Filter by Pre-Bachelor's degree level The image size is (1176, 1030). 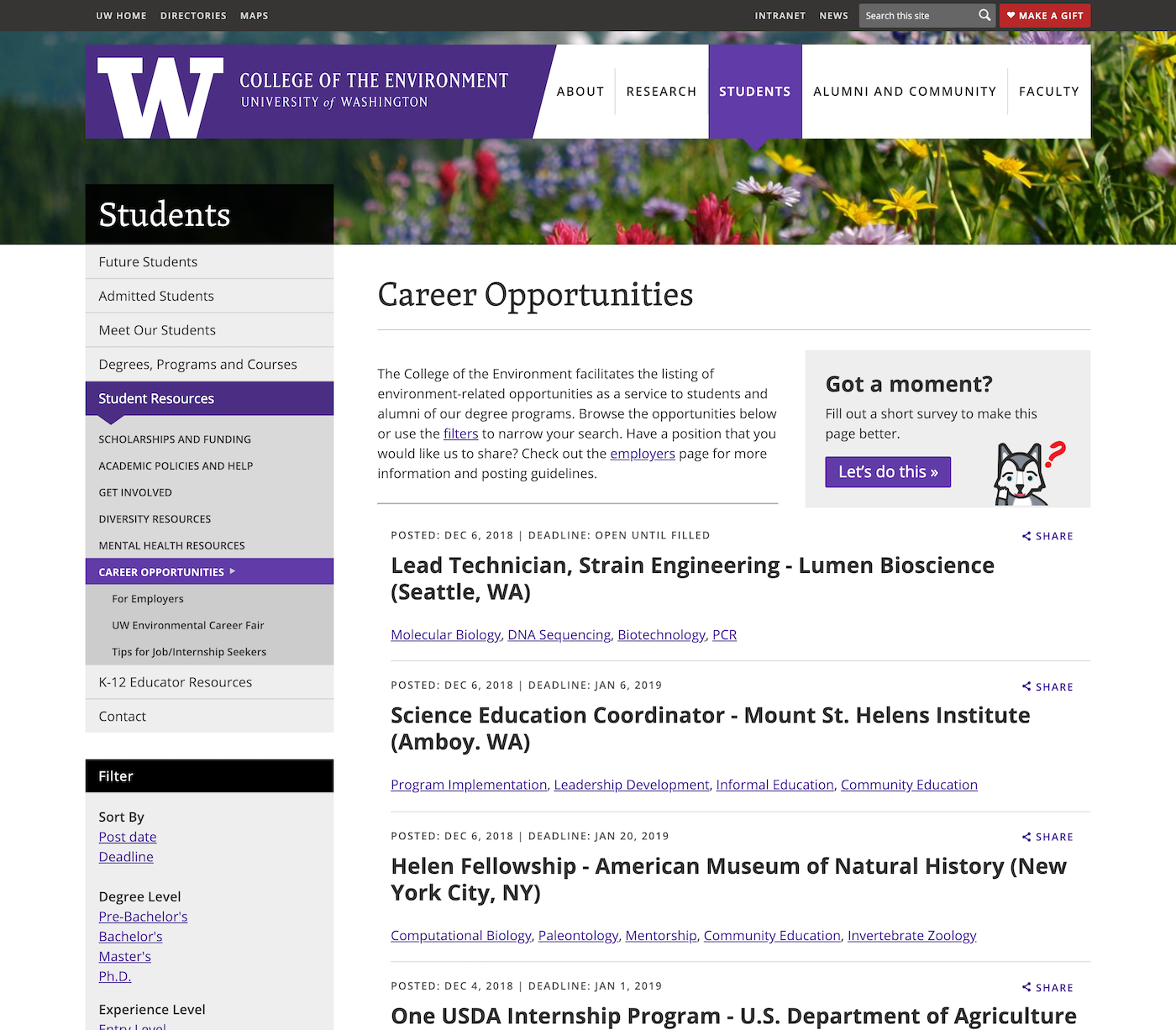point(143,917)
